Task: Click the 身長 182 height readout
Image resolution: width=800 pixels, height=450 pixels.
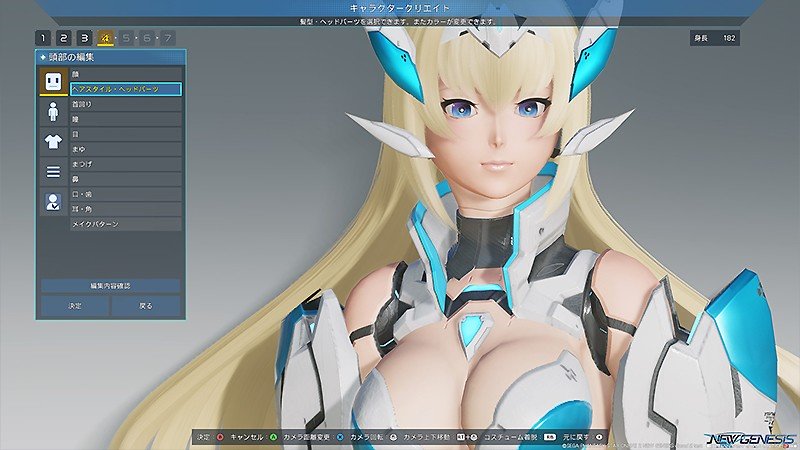Action: pos(715,38)
